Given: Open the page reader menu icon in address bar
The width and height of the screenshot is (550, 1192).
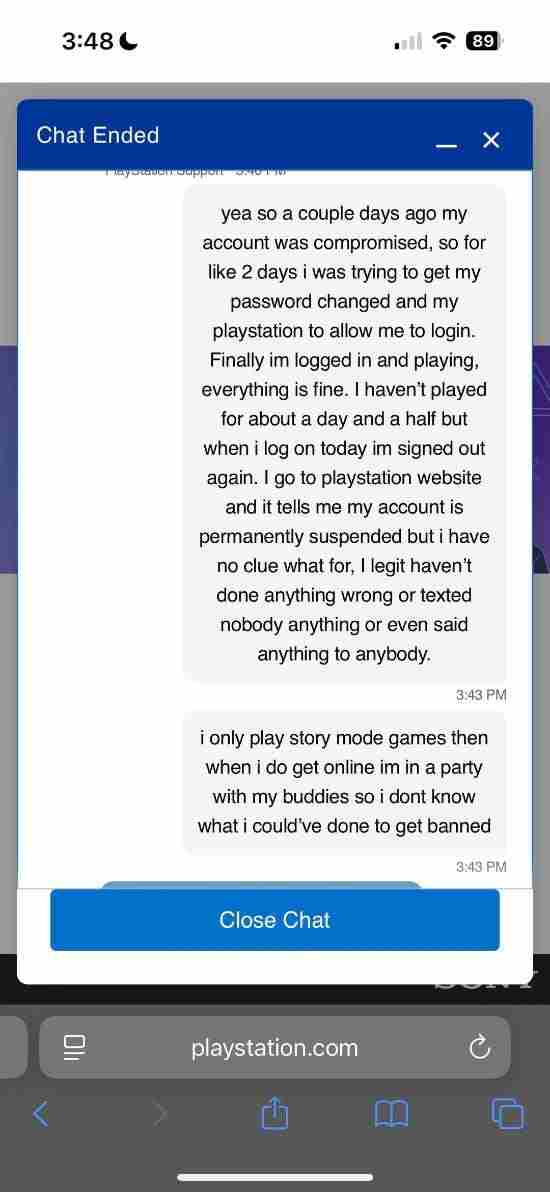Looking at the screenshot, I should tap(74, 1048).
